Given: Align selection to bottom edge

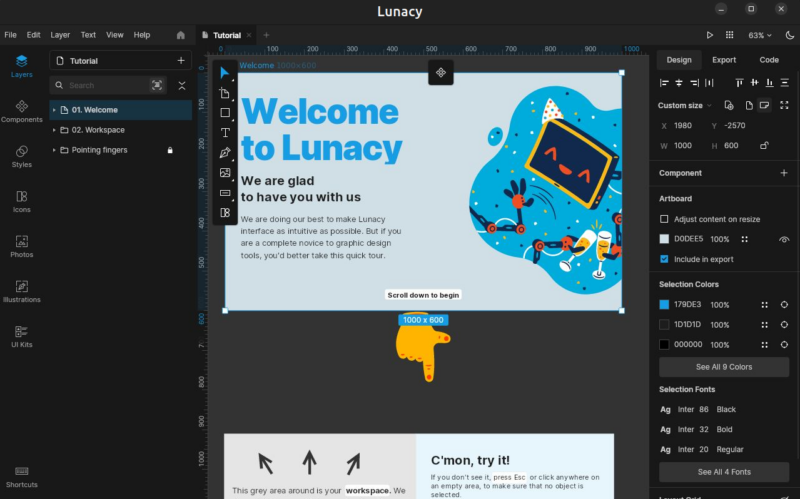Looking at the screenshot, I should pyautogui.click(x=769, y=83).
